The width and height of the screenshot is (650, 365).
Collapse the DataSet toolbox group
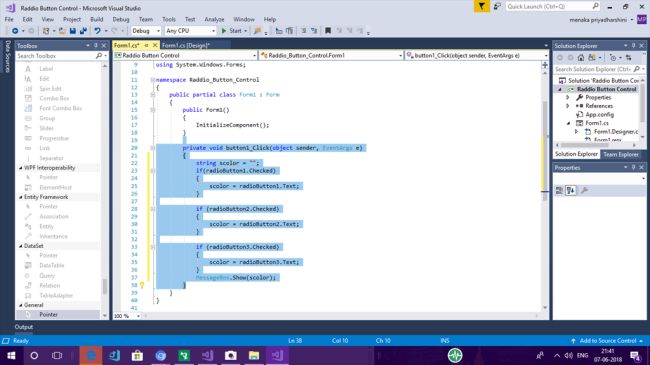point(21,246)
